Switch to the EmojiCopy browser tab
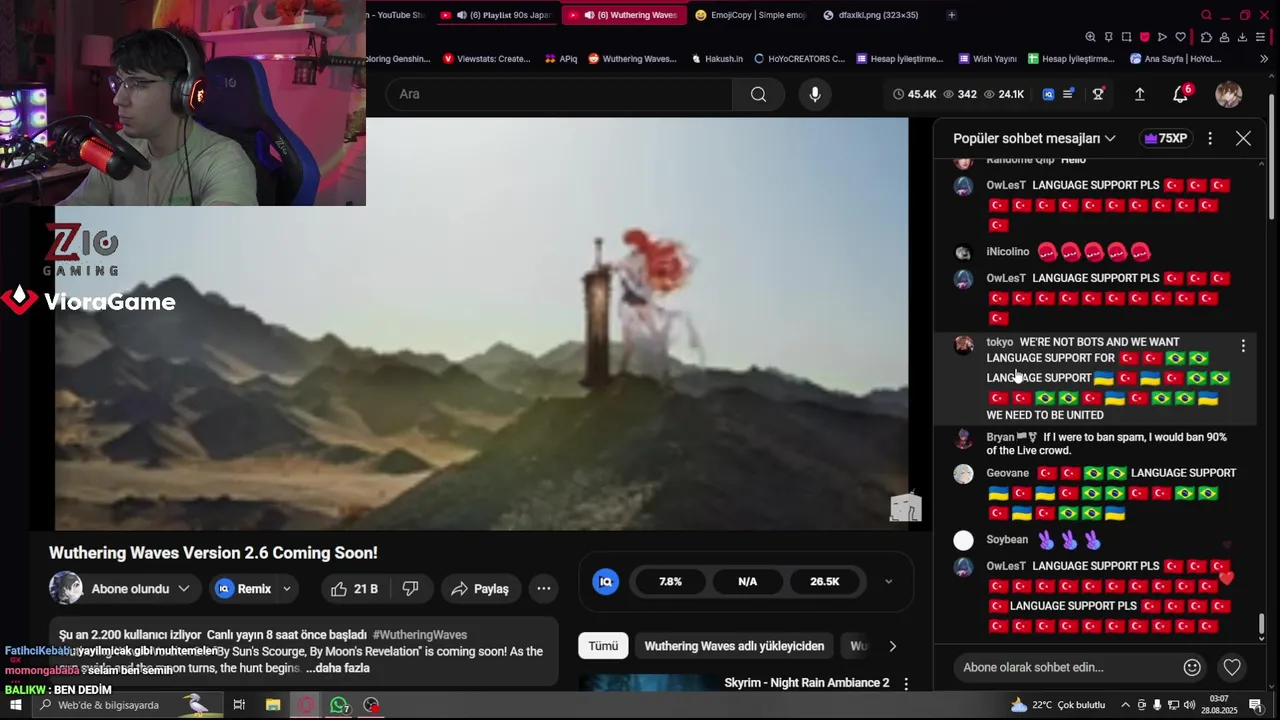The image size is (1280, 720). click(750, 15)
